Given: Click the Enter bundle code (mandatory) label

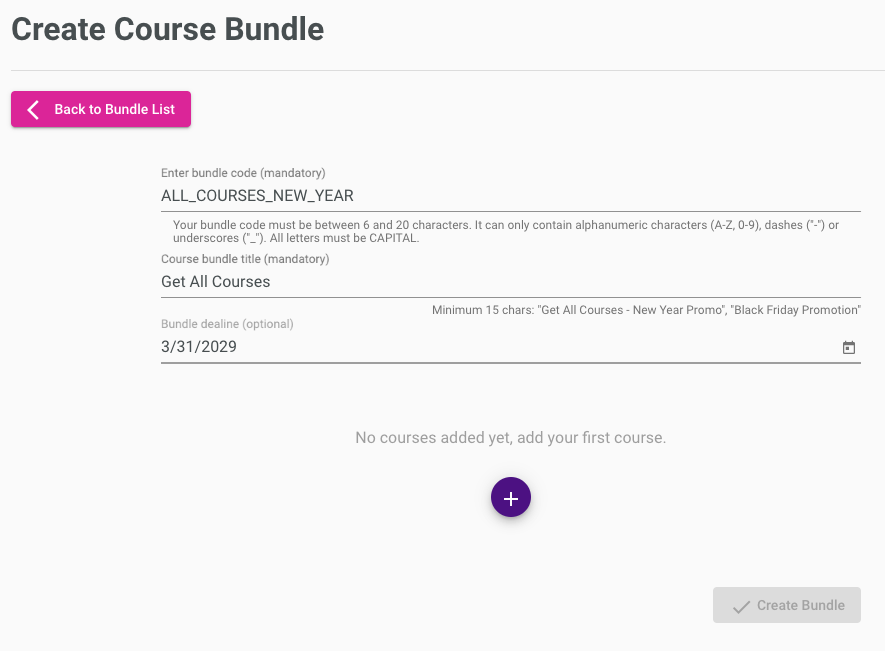Looking at the screenshot, I should tap(243, 173).
